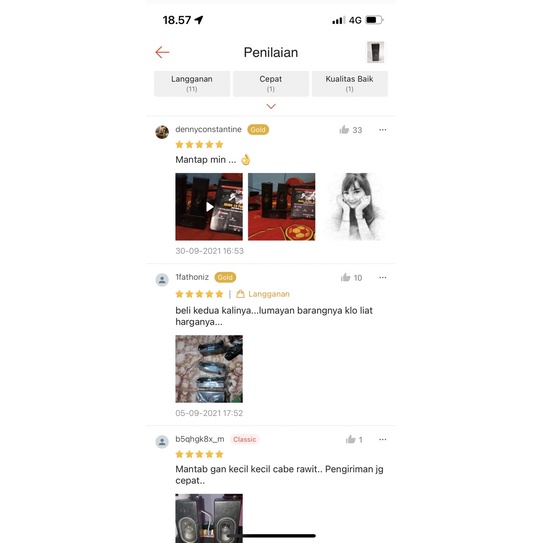Open dennyconstantine's profile avatar

click(162, 132)
